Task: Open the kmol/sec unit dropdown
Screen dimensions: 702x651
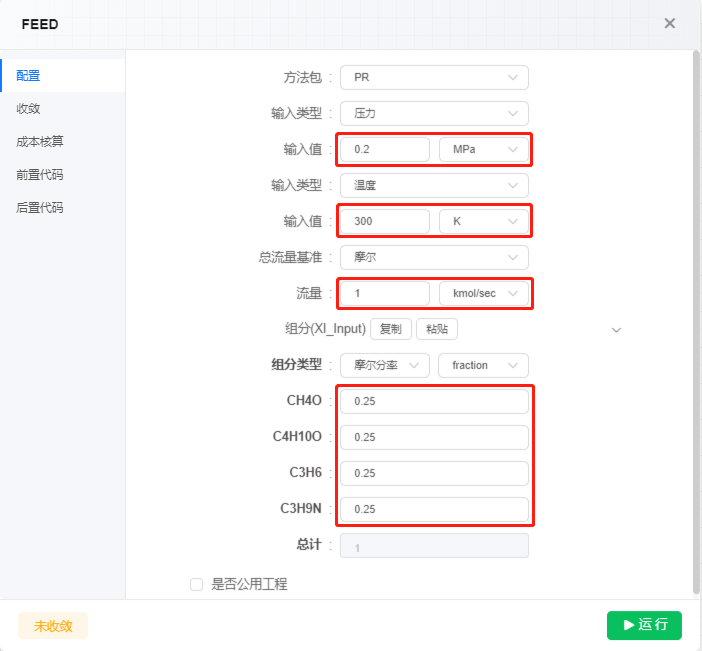Action: point(484,293)
